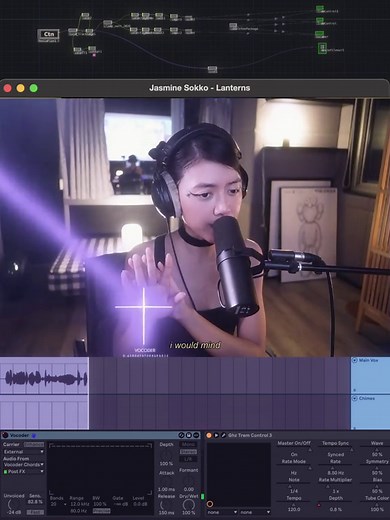The height and width of the screenshot is (520, 390).
Task: Click the Note value 1/4
Action: pos(294,491)
